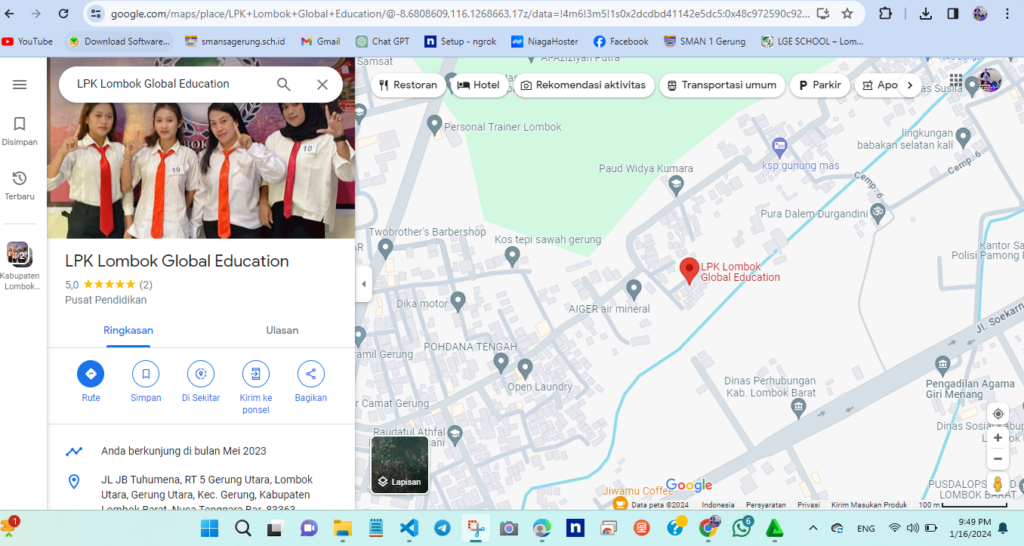Zoom in on the map

[997, 438]
